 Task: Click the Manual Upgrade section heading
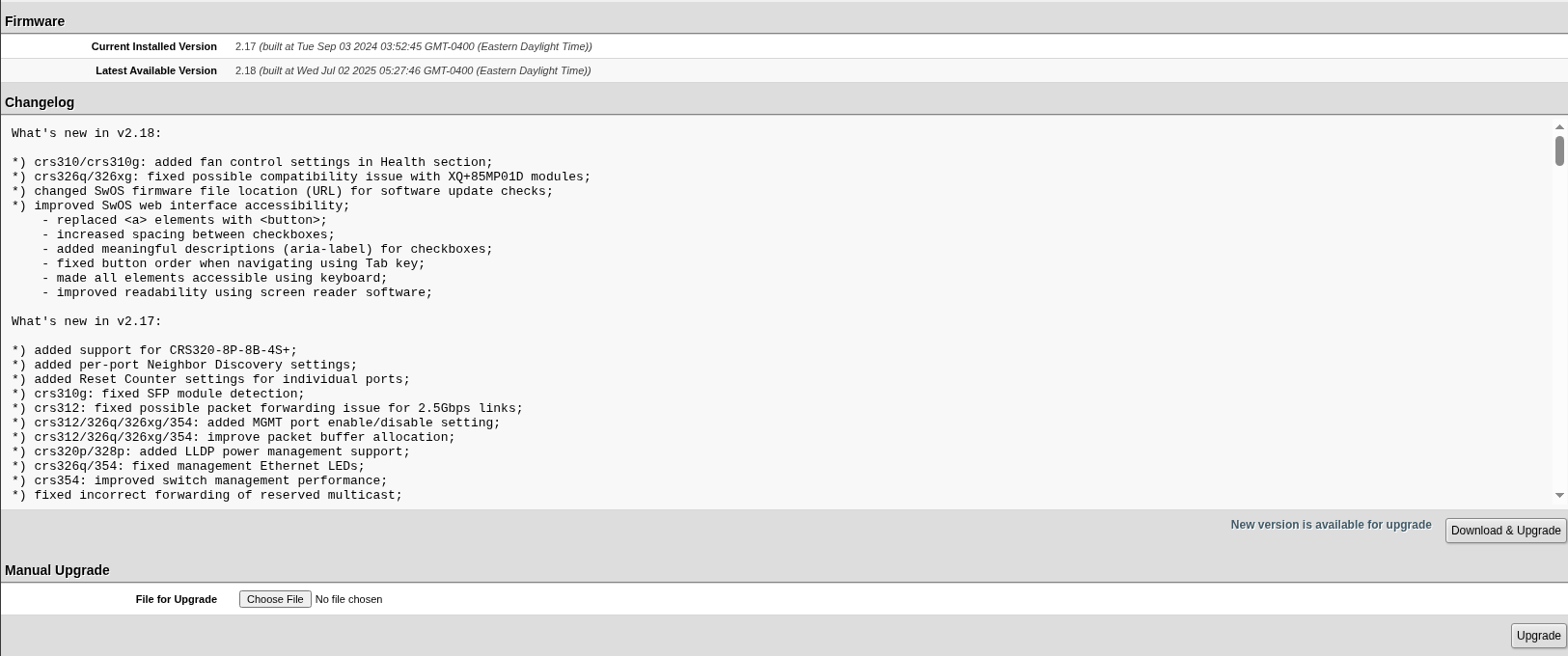[x=57, y=570]
